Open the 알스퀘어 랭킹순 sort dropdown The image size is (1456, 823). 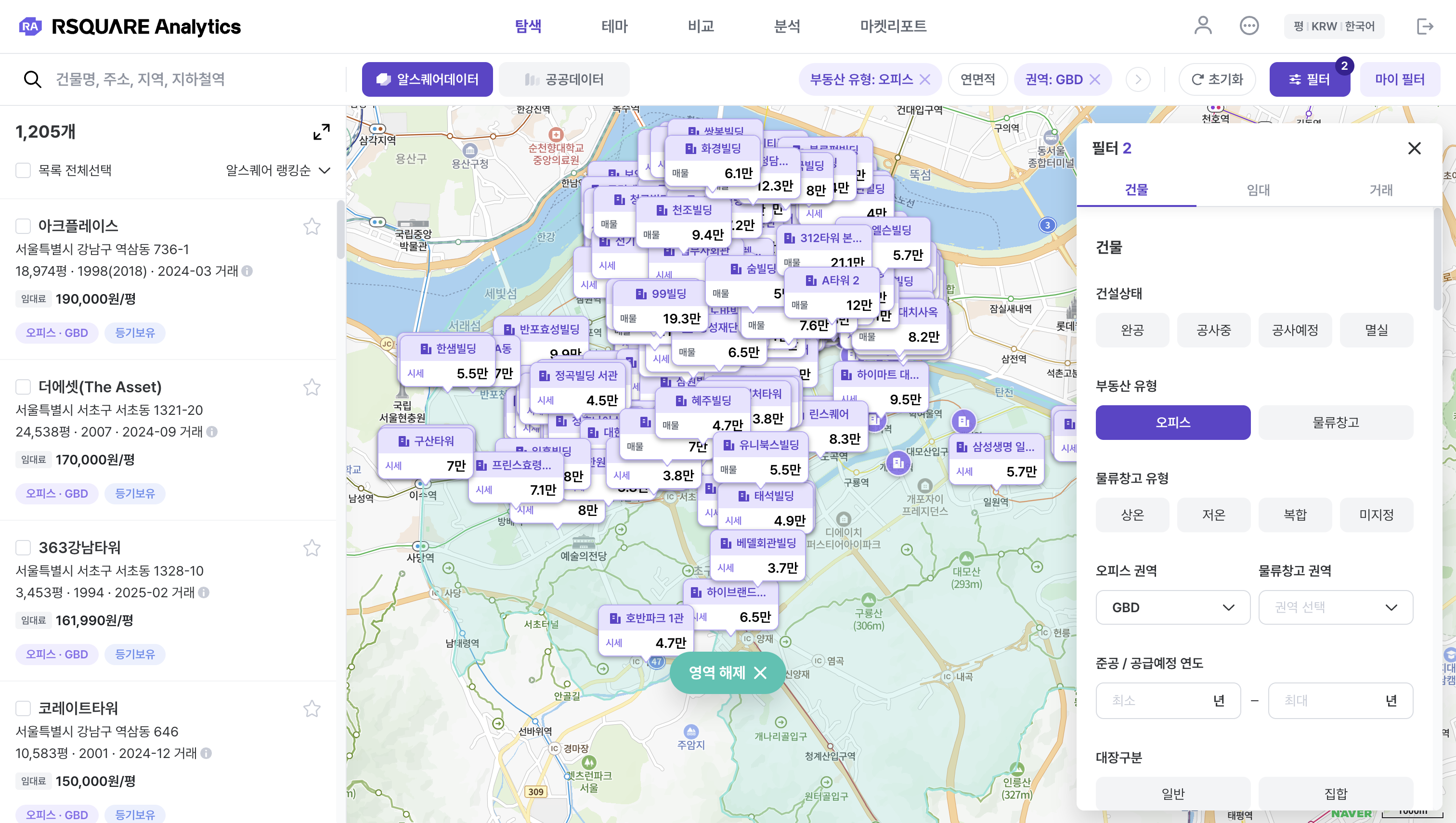(x=278, y=170)
